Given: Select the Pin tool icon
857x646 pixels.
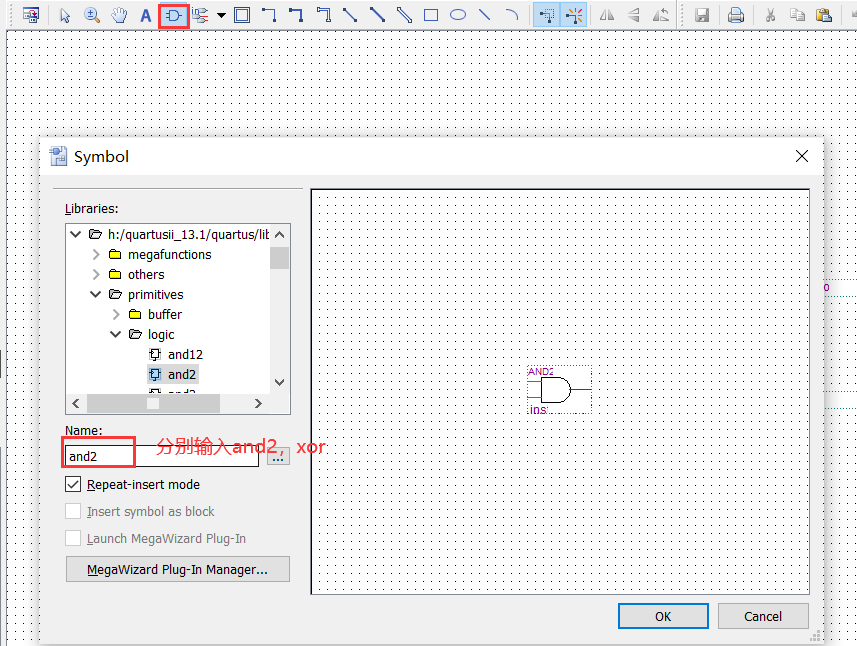Looking at the screenshot, I should coord(200,15).
